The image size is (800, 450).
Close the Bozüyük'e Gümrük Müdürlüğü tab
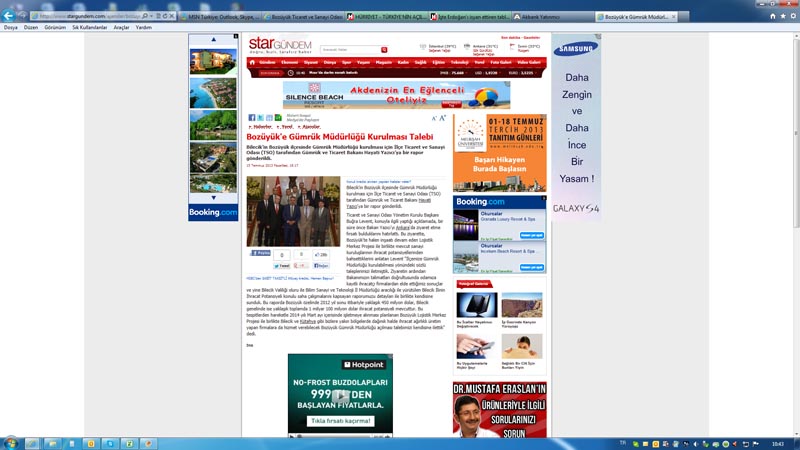pyautogui.click(x=673, y=17)
